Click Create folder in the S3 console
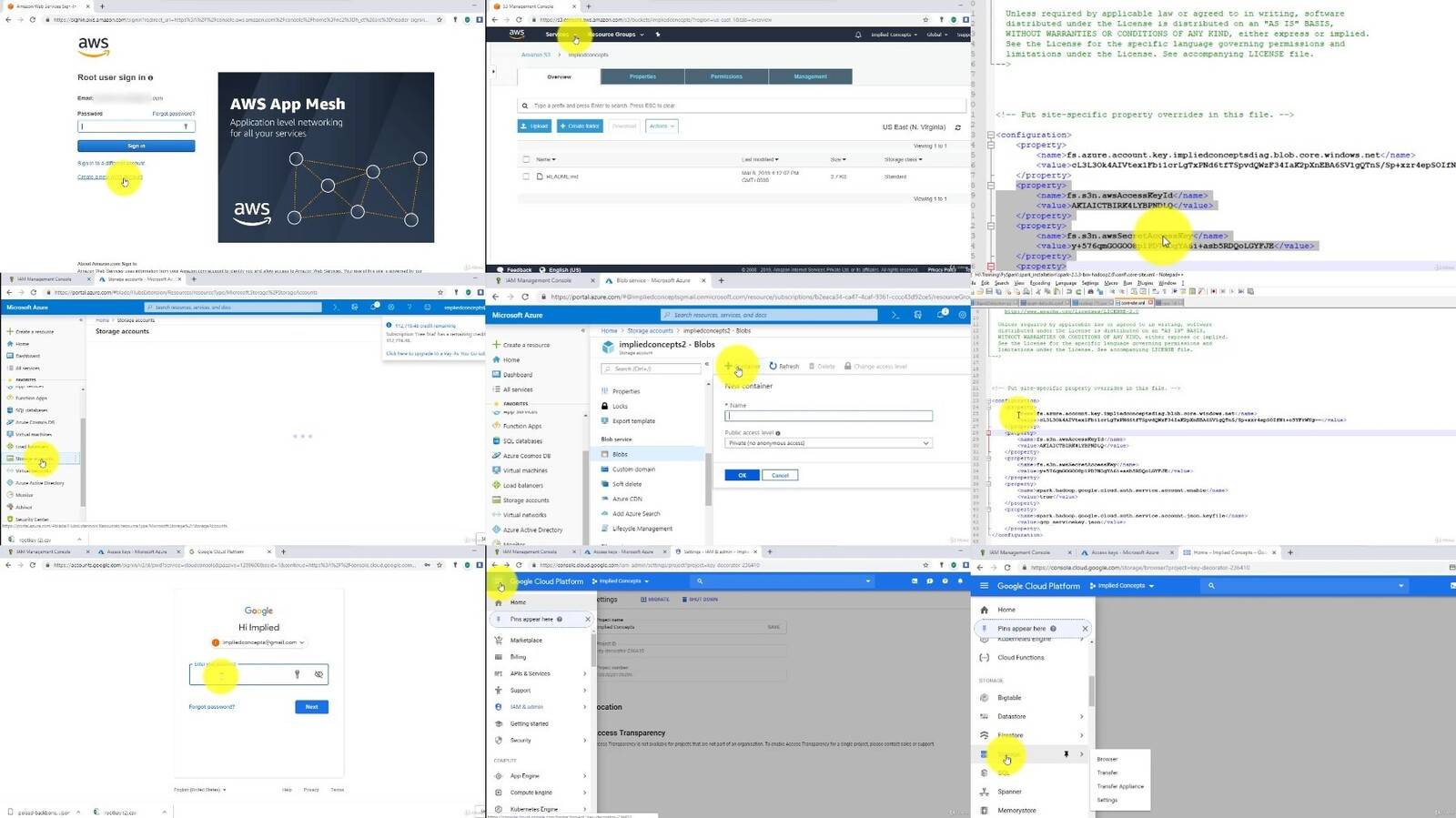Image resolution: width=1456 pixels, height=818 pixels. [x=580, y=126]
